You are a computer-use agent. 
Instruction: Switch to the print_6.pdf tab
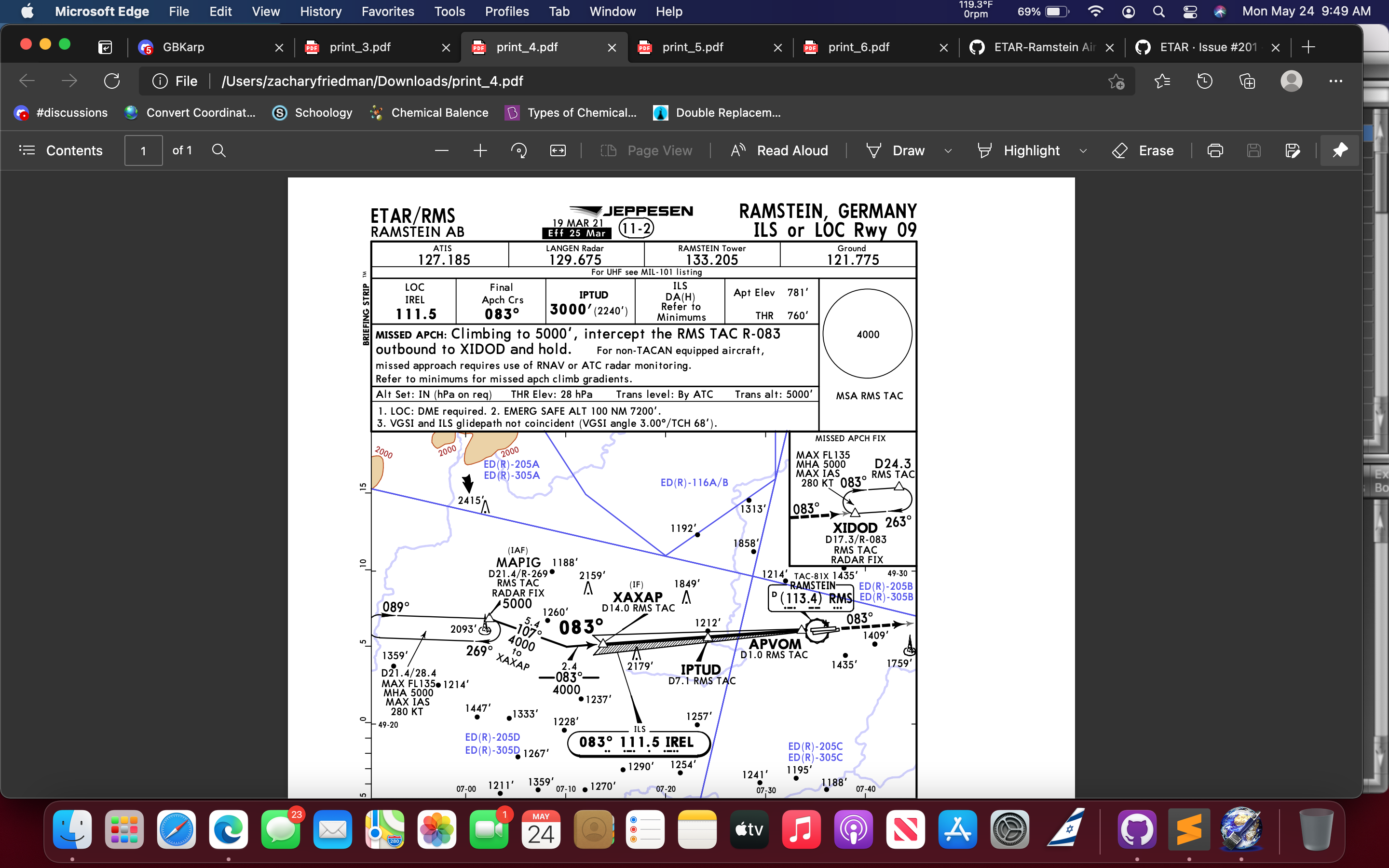[x=858, y=47]
